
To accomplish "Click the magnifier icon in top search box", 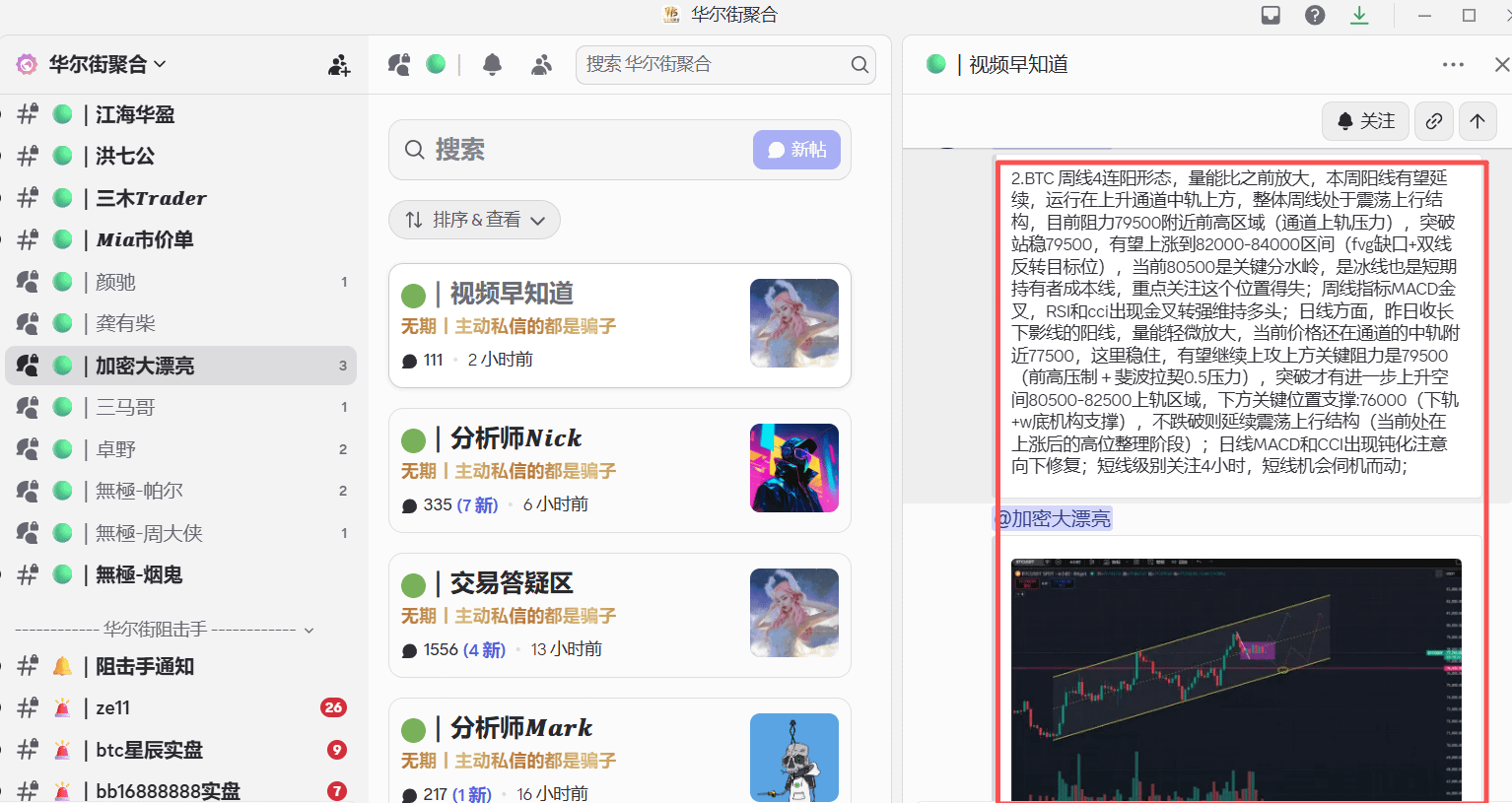I will point(859,64).
